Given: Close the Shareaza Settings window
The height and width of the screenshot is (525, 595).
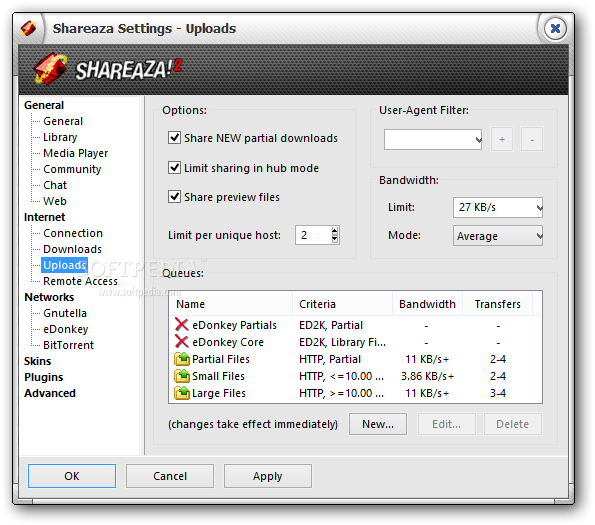Looking at the screenshot, I should [x=555, y=28].
